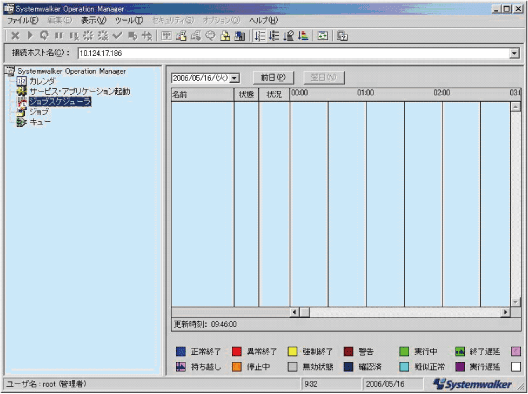Viewport: 528px width, 394px height.
Task: Click the red 異常終了 legend swatch
Action: [x=237, y=352]
